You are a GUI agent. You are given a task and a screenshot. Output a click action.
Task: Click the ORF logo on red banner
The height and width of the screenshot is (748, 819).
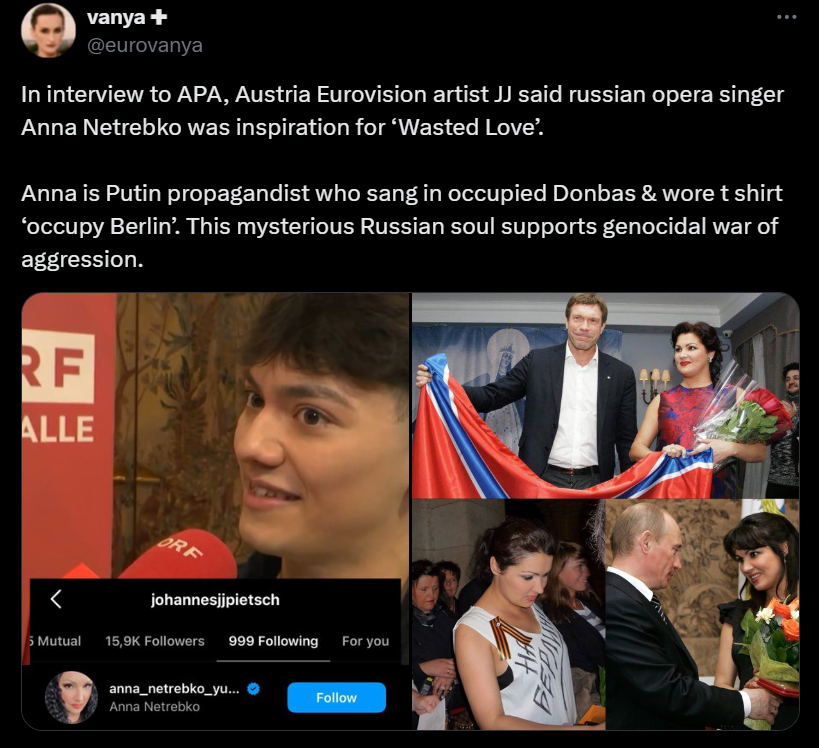coord(57,367)
